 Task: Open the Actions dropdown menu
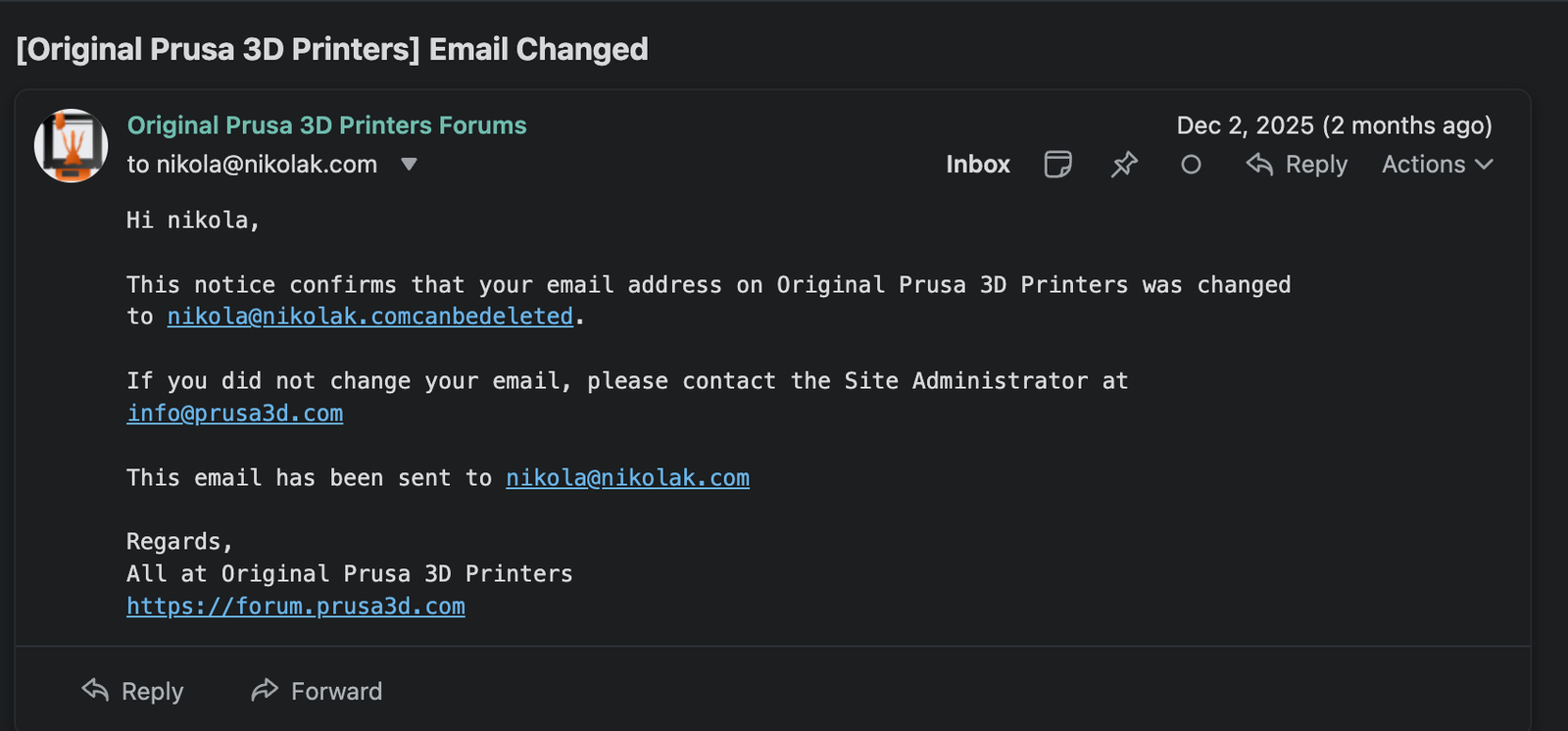[x=1423, y=165]
